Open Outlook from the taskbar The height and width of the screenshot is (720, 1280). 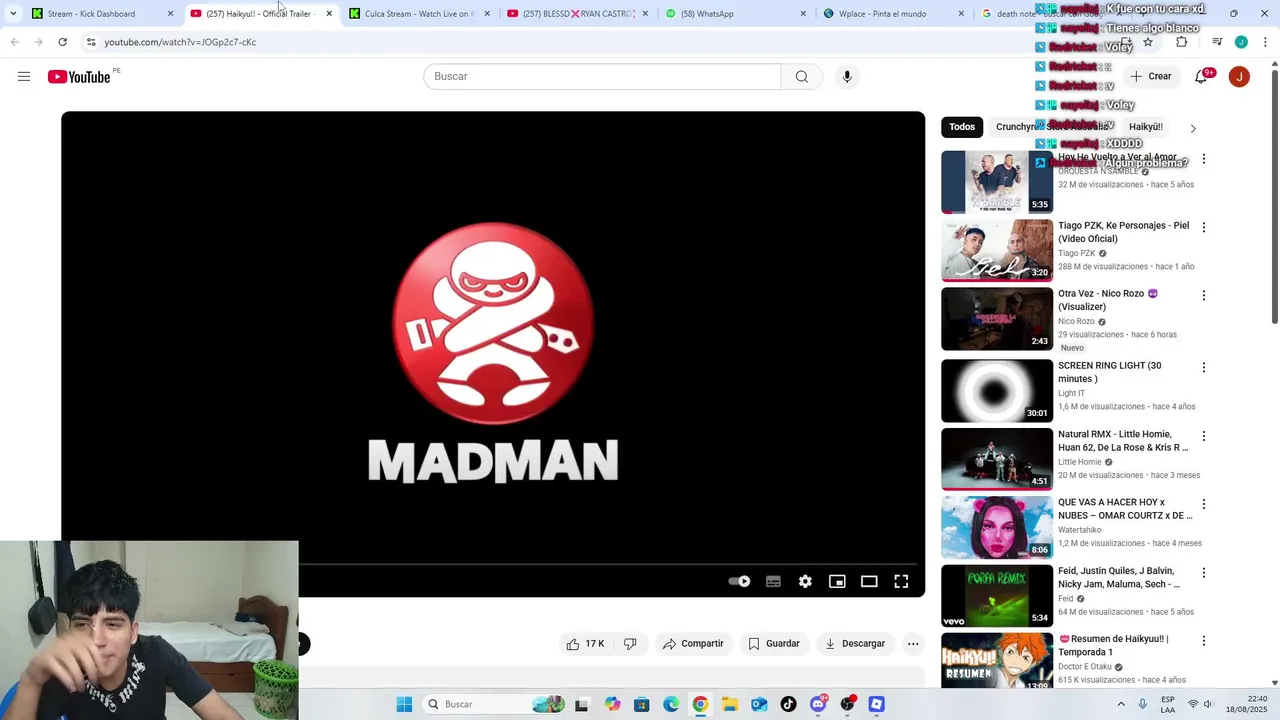click(x=759, y=704)
